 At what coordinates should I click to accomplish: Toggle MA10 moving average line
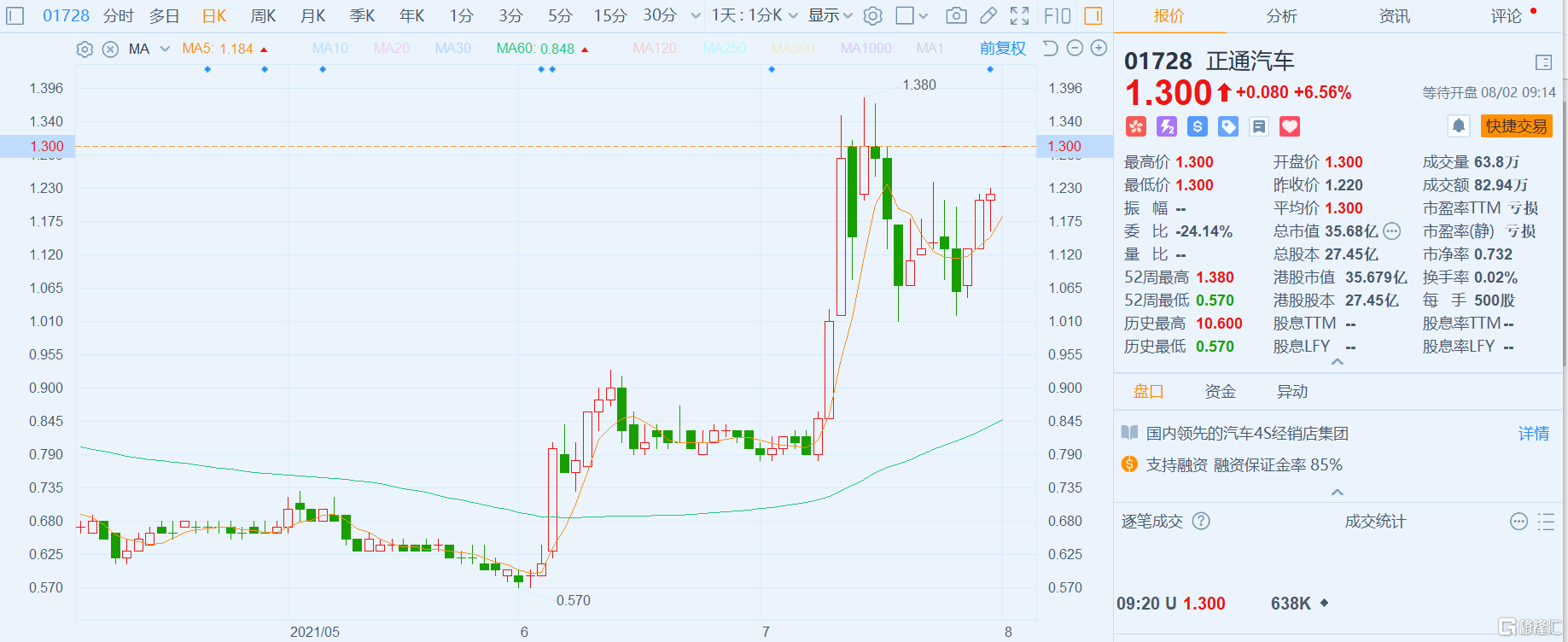coord(331,49)
